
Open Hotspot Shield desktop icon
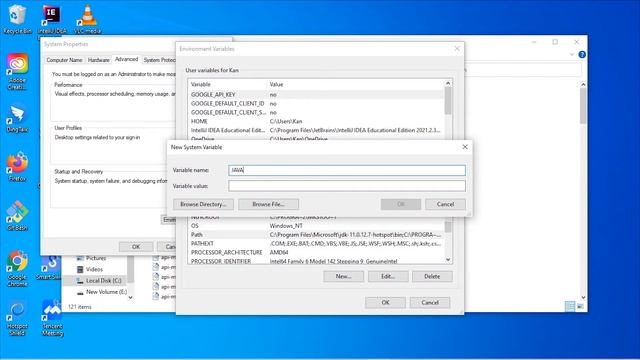coord(17,318)
